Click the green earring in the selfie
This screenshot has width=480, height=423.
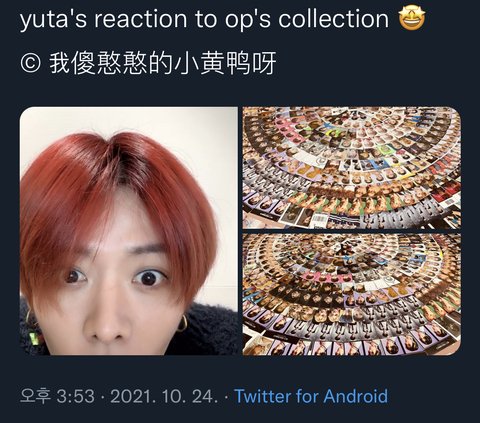34,337
